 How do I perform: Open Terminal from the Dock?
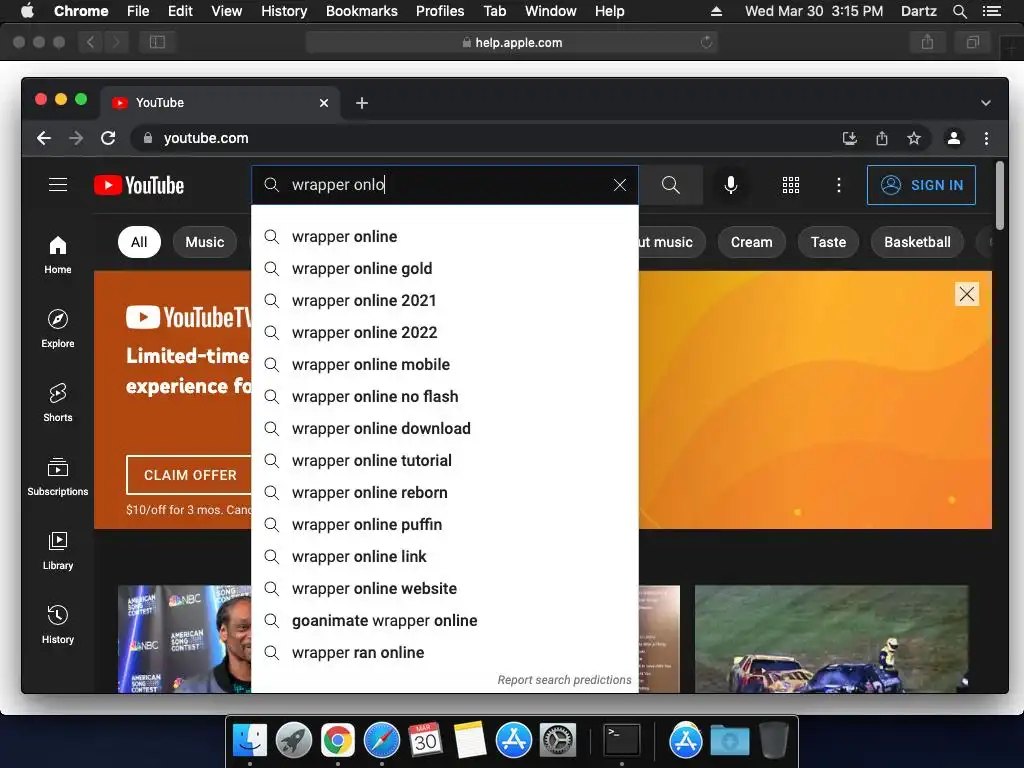[x=621, y=741]
